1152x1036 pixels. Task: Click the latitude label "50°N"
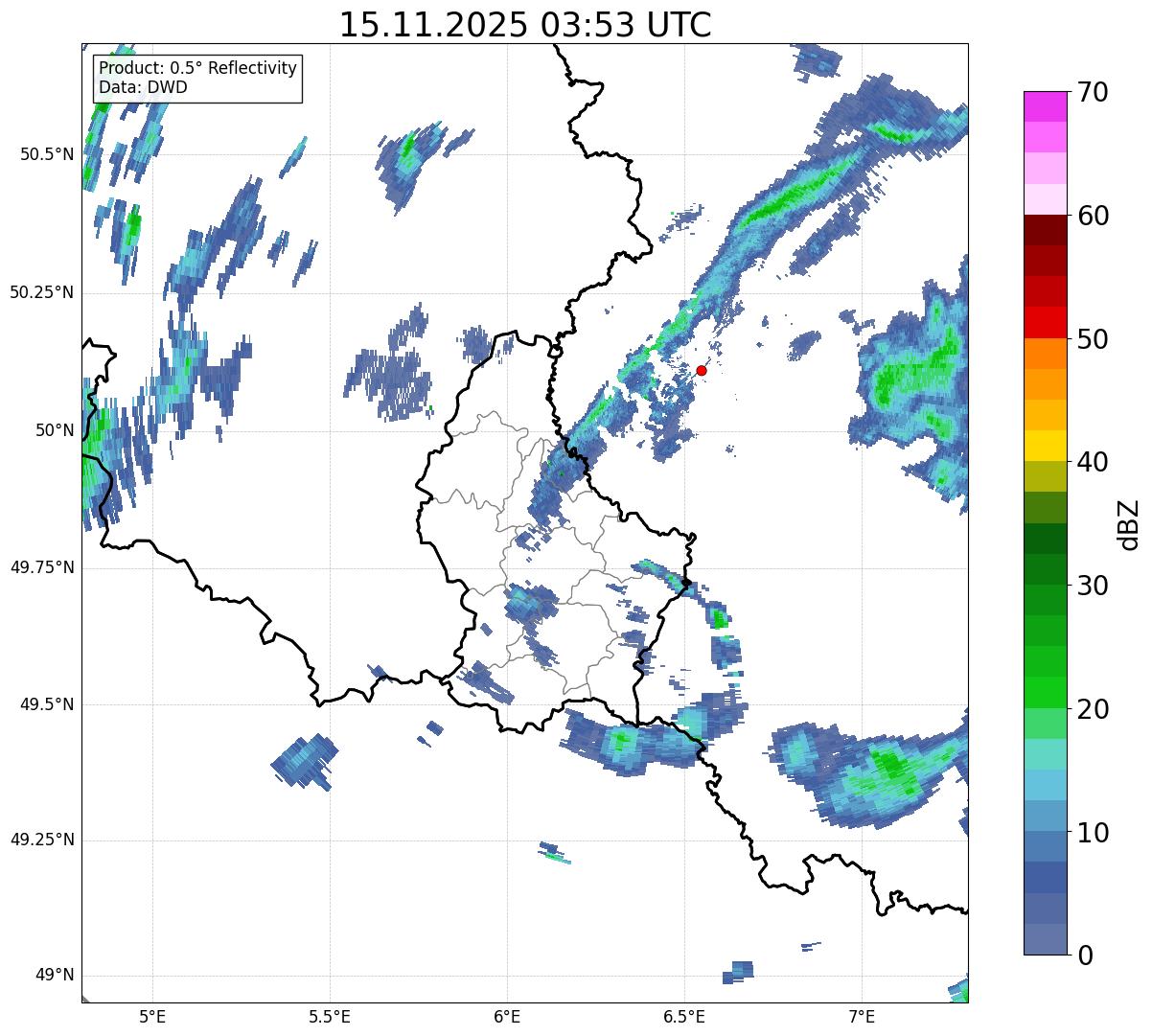click(x=54, y=430)
